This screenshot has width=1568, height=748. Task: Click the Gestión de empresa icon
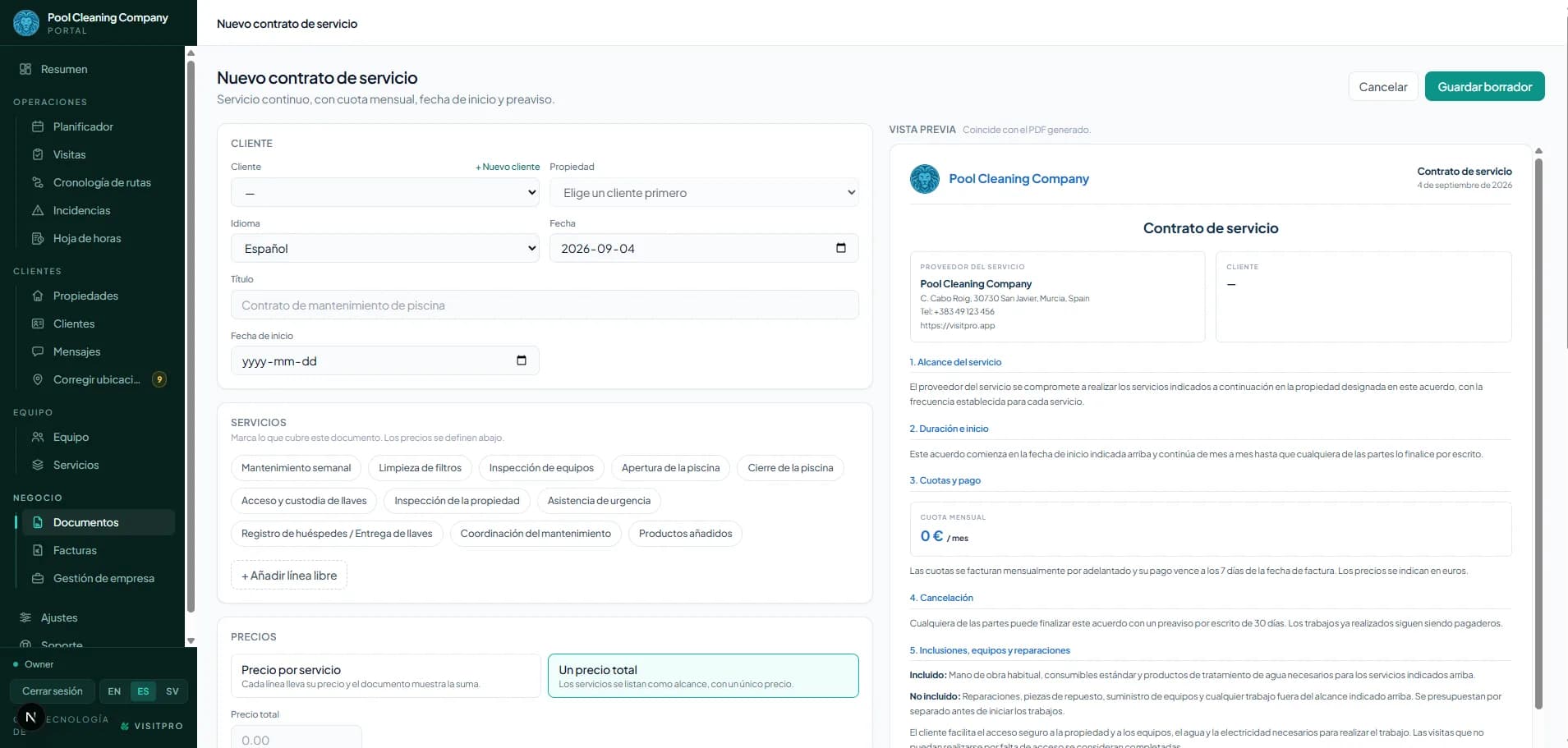38,578
